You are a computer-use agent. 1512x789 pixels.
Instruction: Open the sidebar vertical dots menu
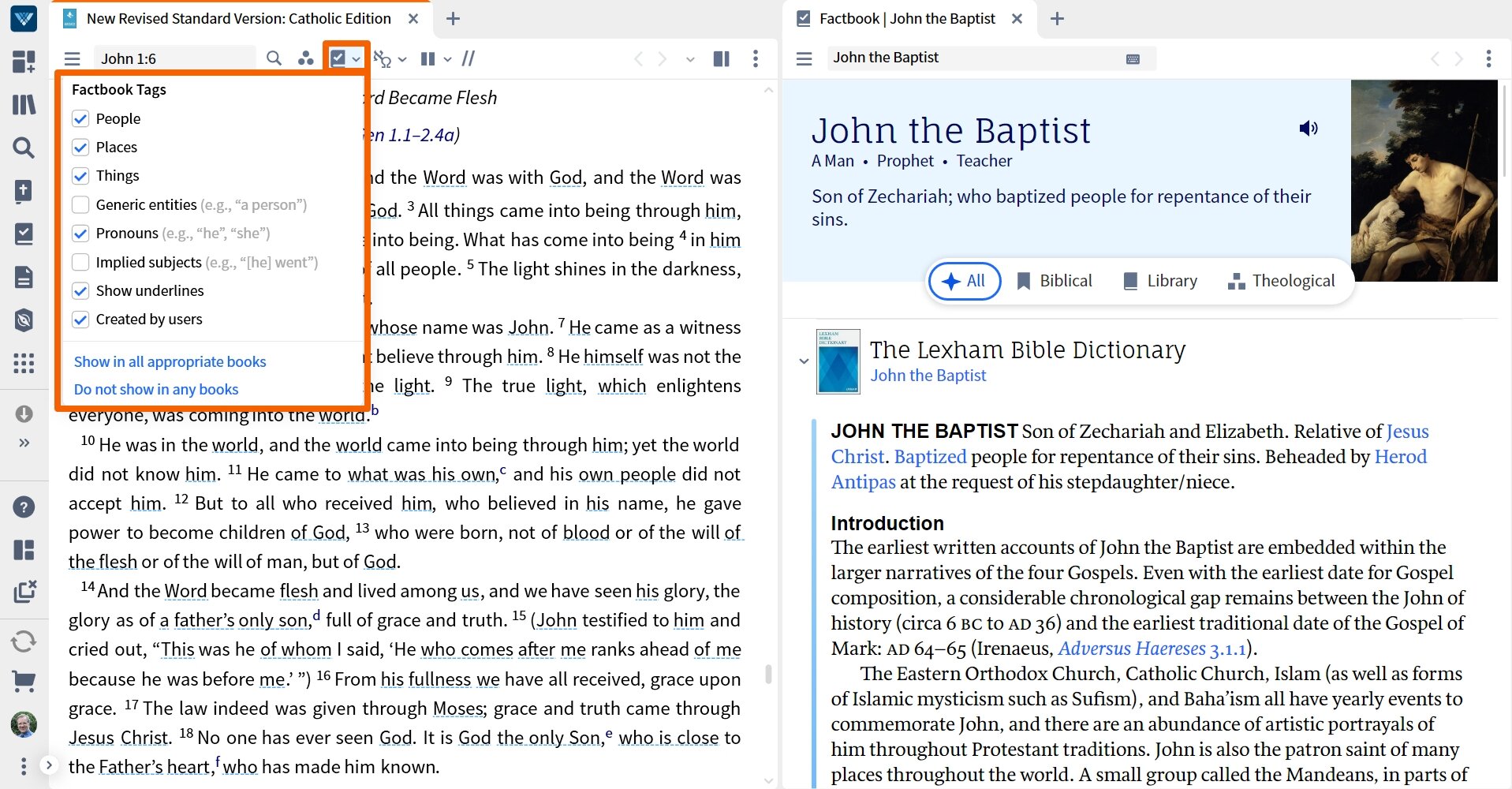24,766
